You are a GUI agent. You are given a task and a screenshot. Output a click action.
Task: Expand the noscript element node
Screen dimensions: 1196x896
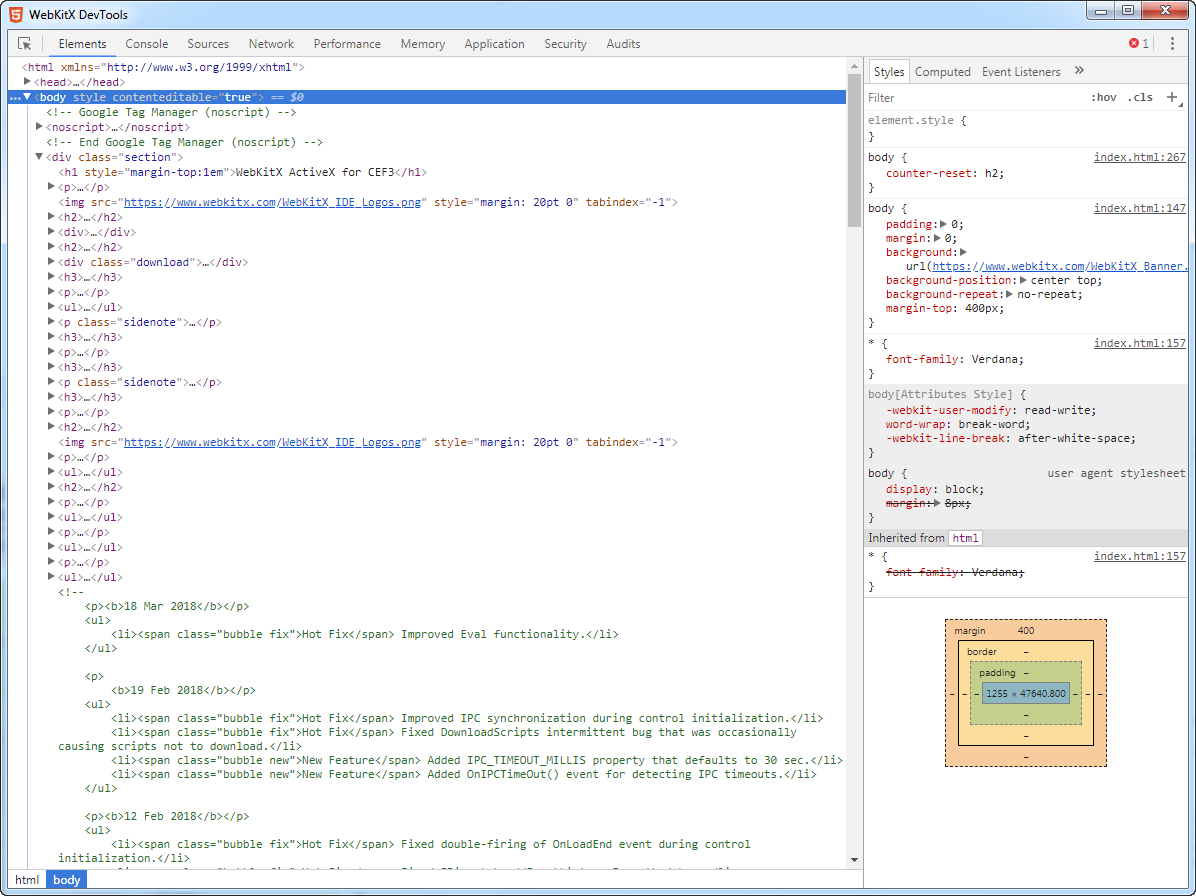pos(39,127)
